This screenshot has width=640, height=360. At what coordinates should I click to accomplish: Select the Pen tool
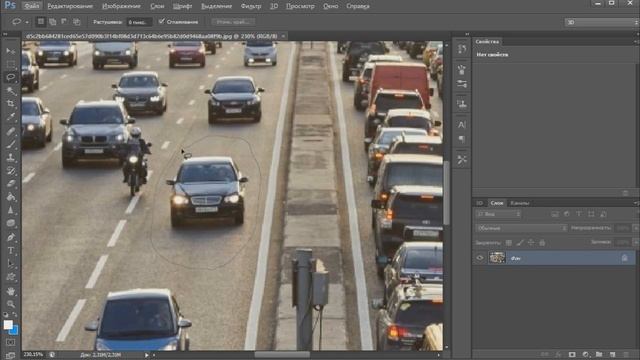pos(11,237)
